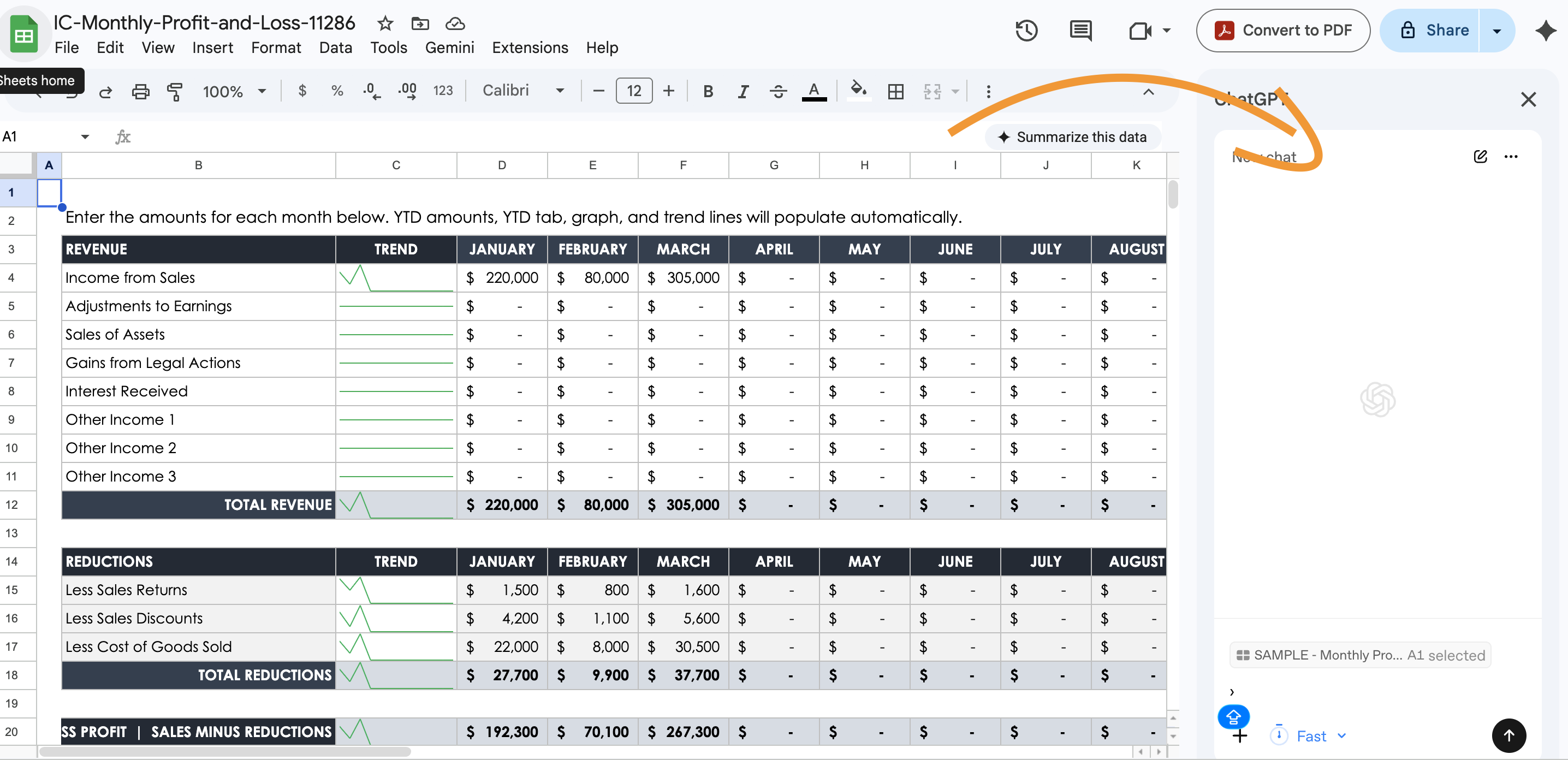The image size is (1568, 760).
Task: Click Summarize this data chip
Action: tap(1072, 137)
